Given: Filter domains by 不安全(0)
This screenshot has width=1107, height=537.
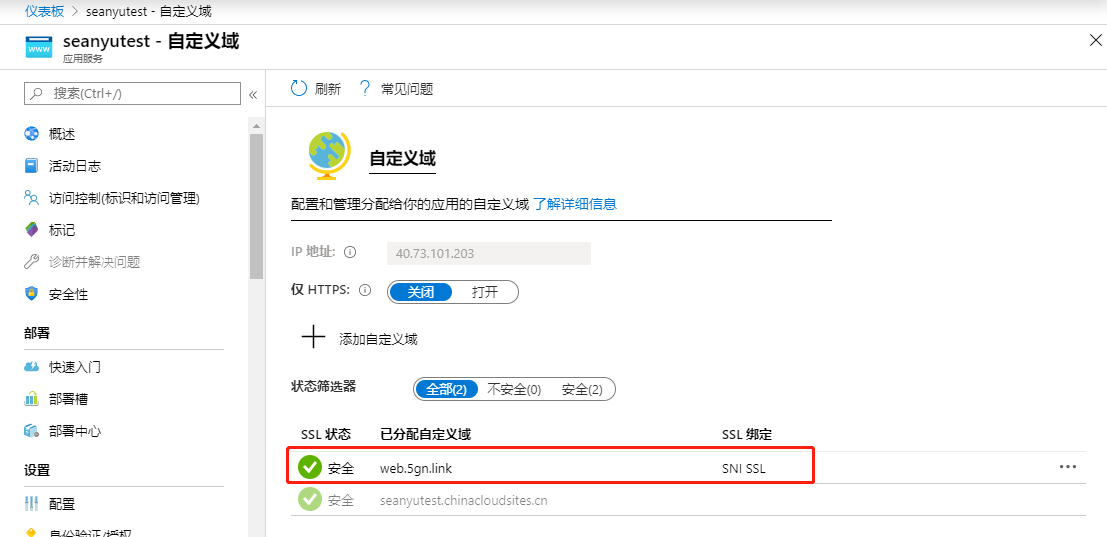Looking at the screenshot, I should pos(514,390).
